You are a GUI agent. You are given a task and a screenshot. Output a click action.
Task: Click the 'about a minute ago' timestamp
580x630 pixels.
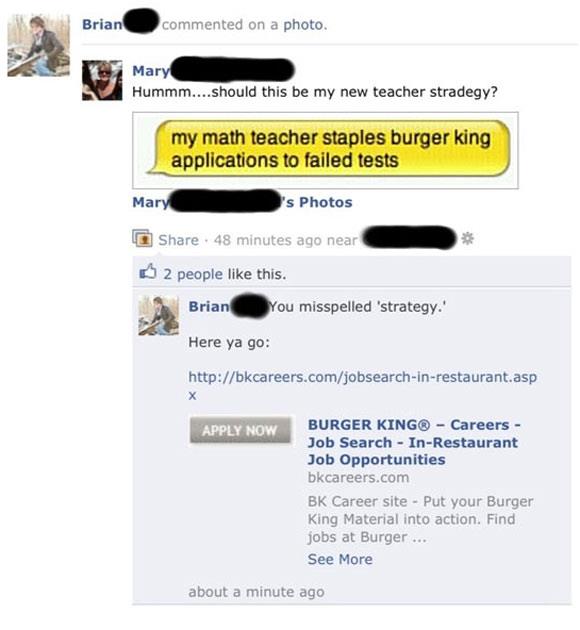(x=256, y=591)
